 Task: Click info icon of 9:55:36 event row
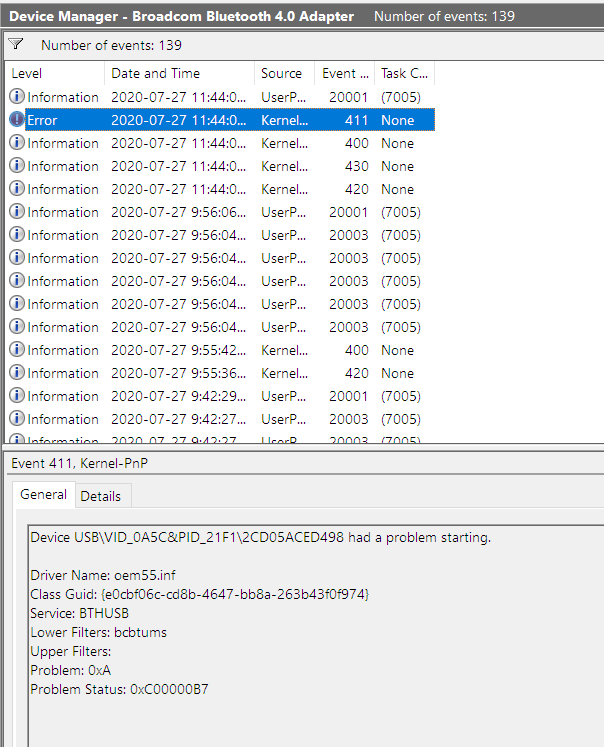(17, 372)
